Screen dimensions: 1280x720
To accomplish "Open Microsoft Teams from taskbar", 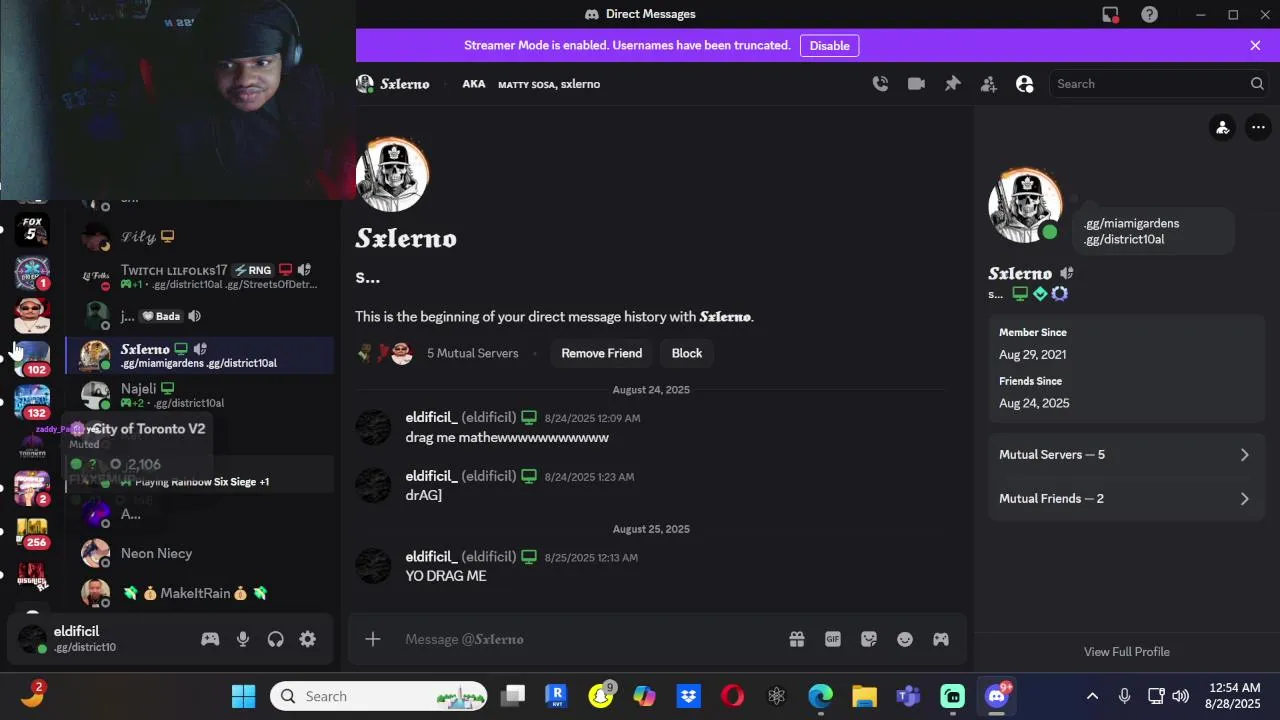I will click(908, 696).
